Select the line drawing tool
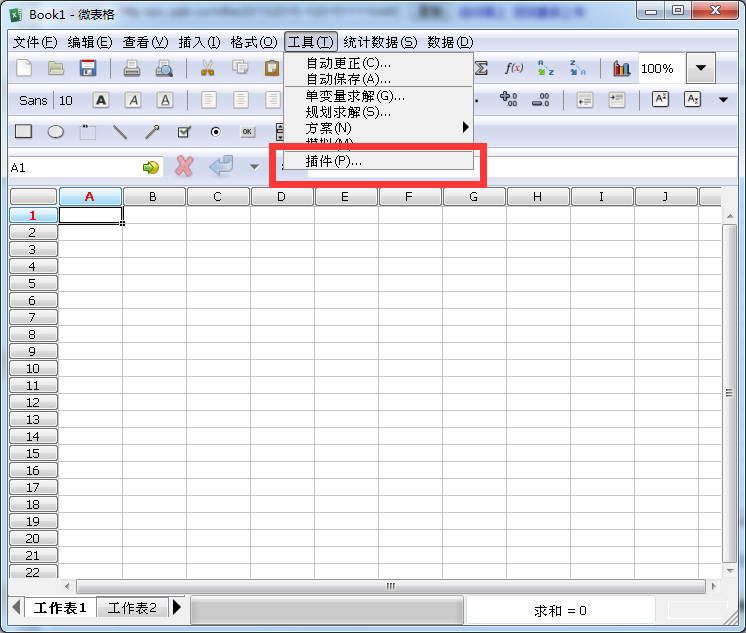Viewport: 746px width, 633px height. click(x=120, y=131)
